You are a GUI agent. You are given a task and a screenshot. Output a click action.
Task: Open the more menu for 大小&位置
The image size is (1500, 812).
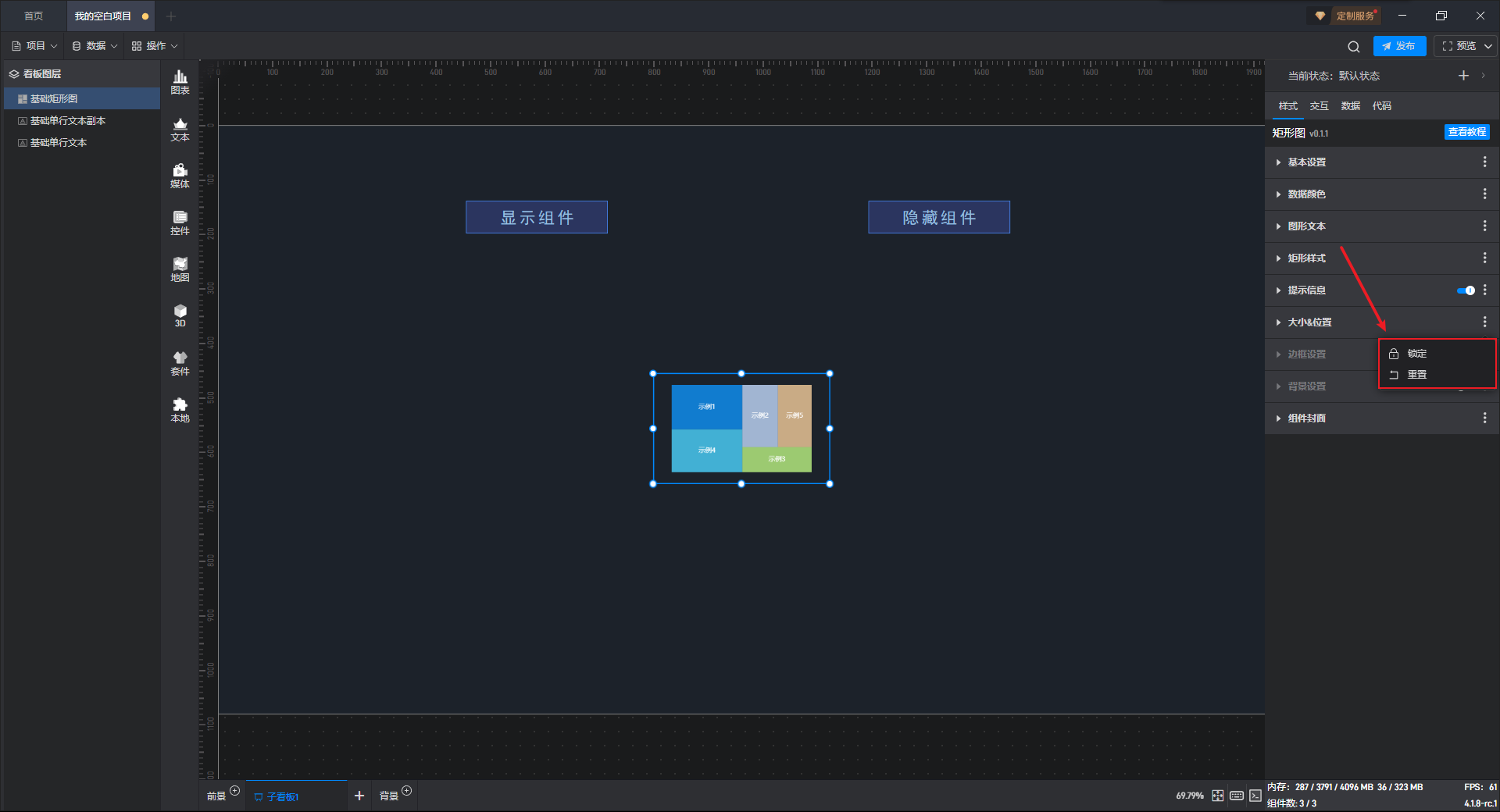tap(1484, 322)
